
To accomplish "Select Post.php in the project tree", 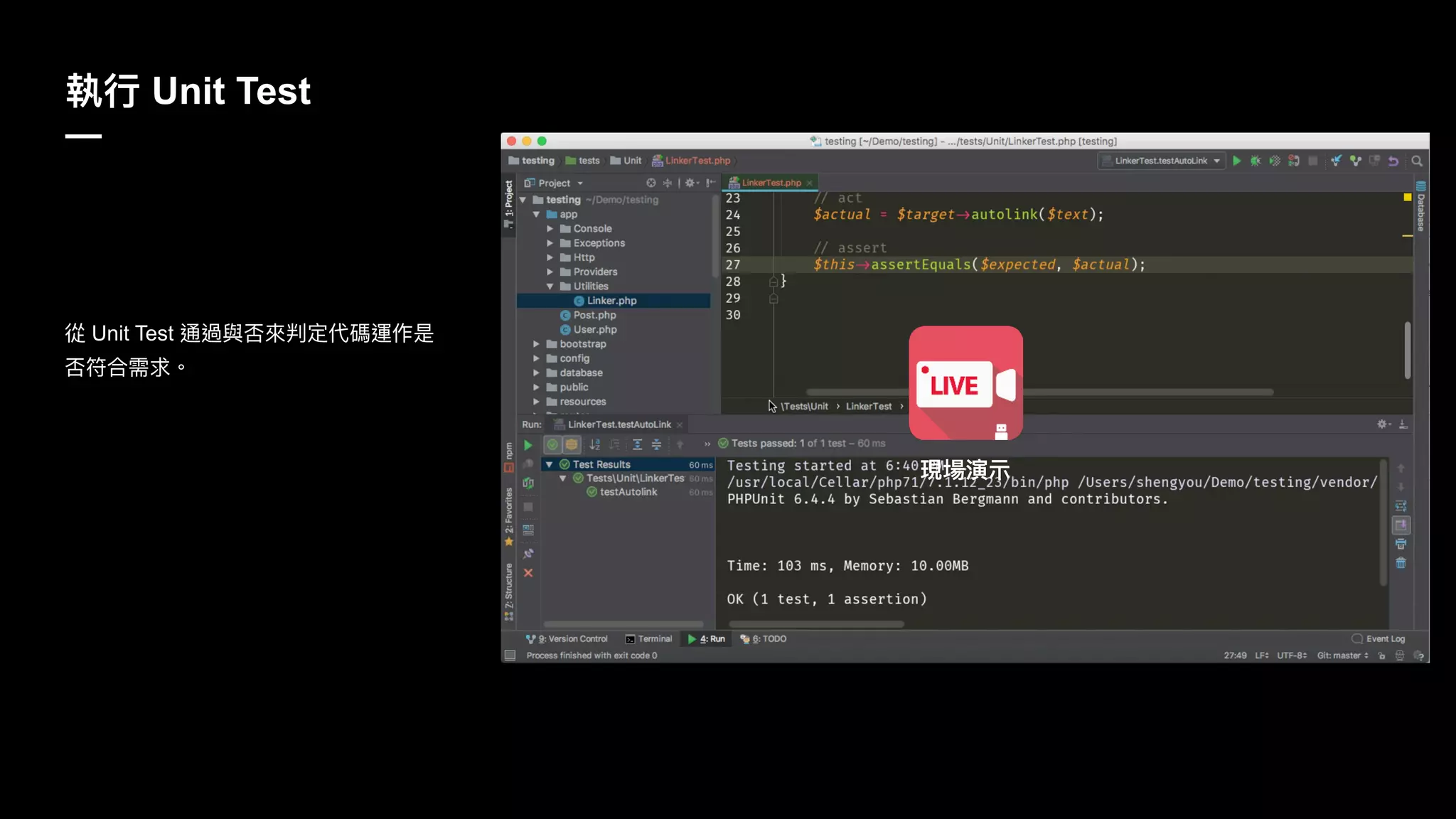I will (594, 316).
